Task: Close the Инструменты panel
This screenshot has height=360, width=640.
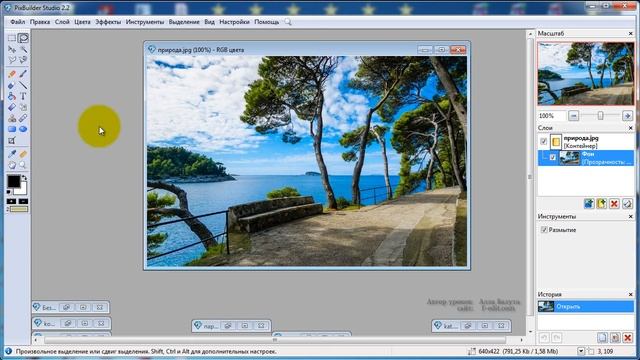Action: [x=631, y=217]
